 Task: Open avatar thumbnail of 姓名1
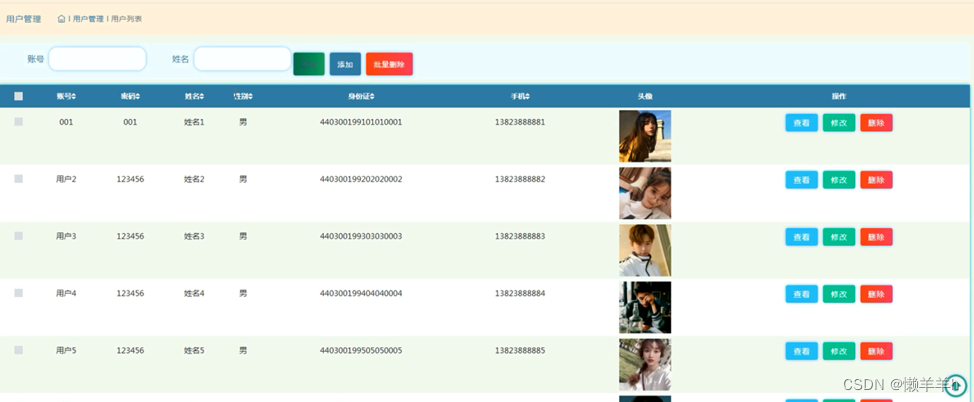click(645, 136)
